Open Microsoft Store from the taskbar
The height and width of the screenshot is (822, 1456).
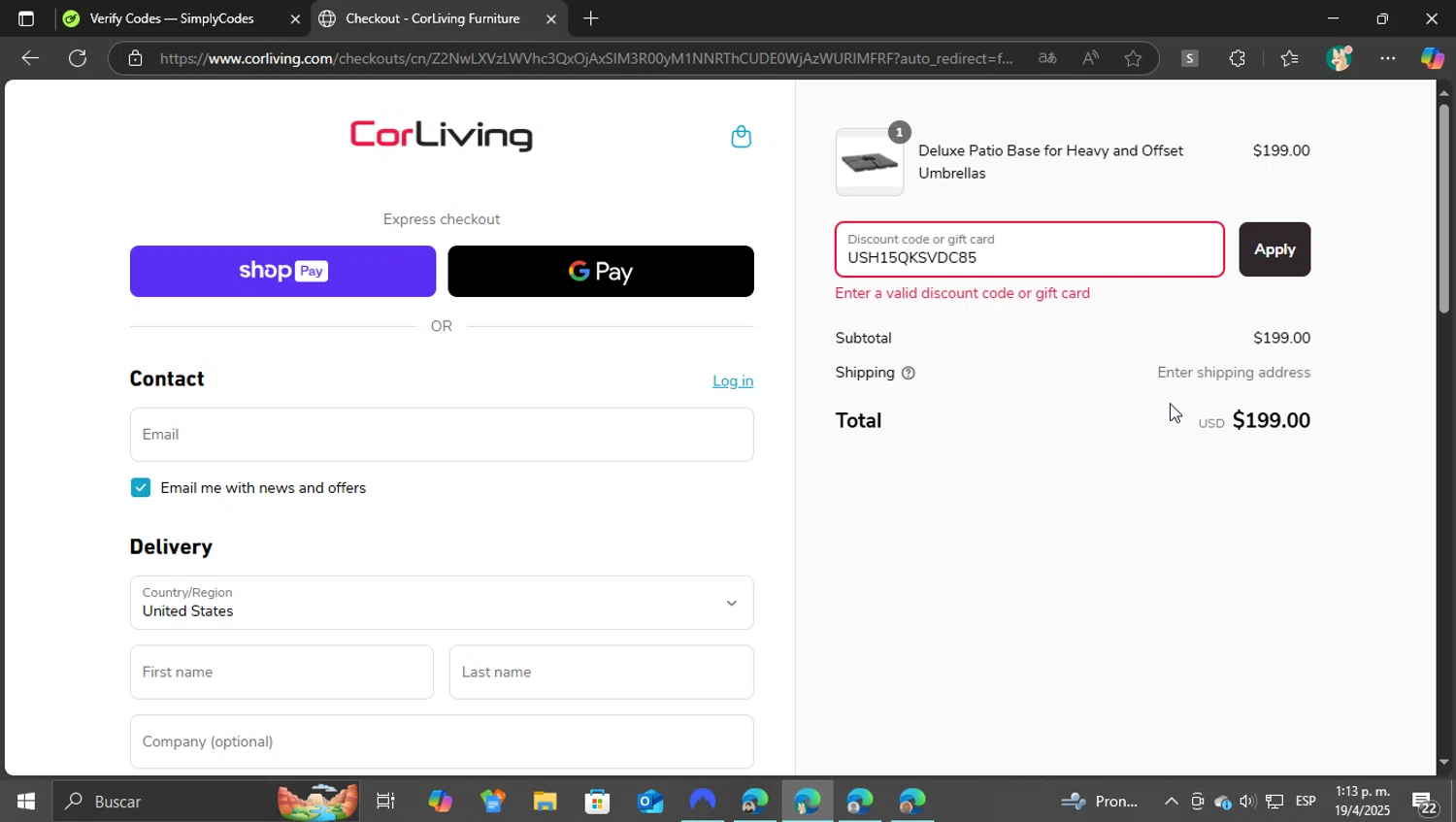coord(597,802)
